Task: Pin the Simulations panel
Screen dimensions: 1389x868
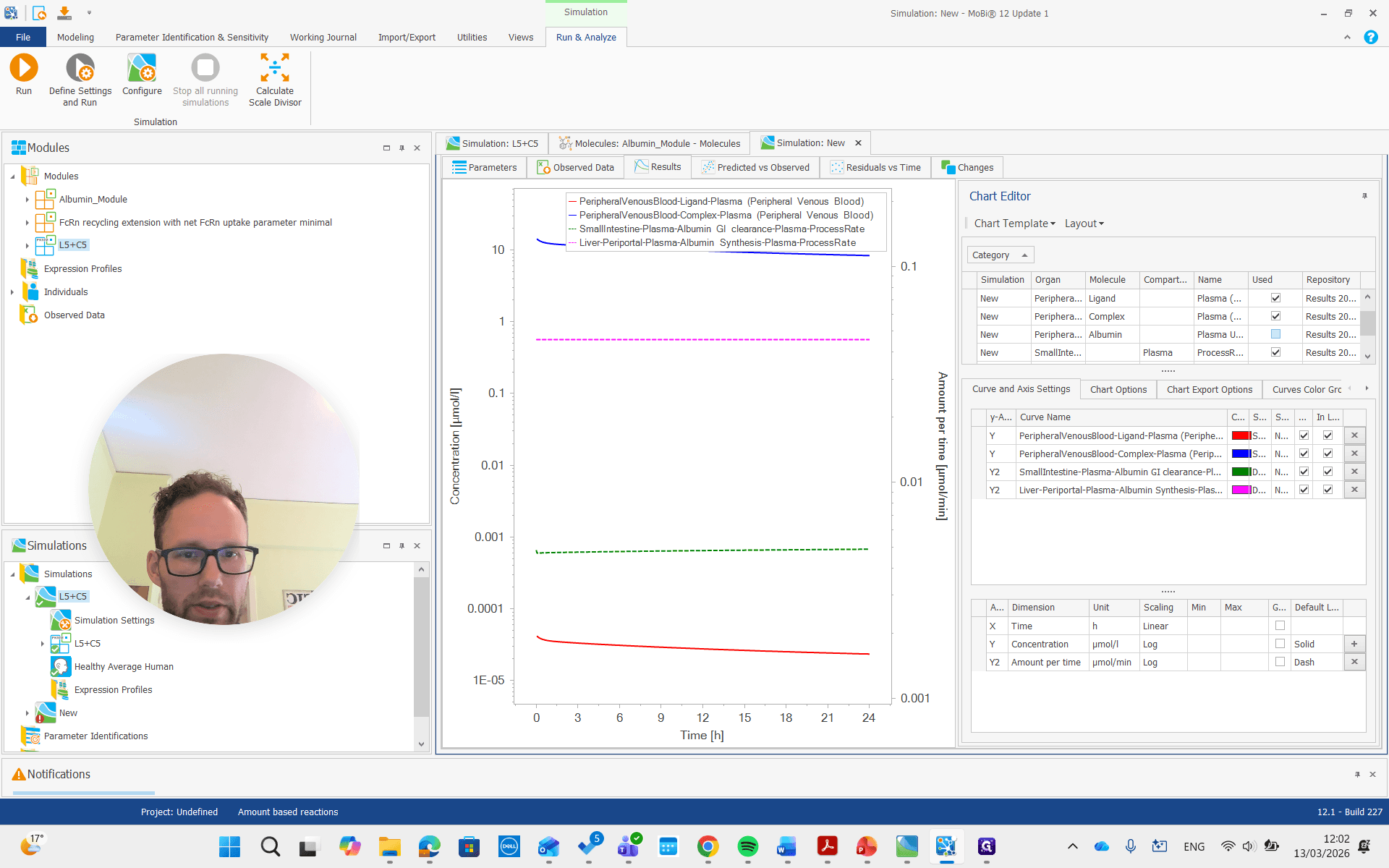Action: pos(402,545)
